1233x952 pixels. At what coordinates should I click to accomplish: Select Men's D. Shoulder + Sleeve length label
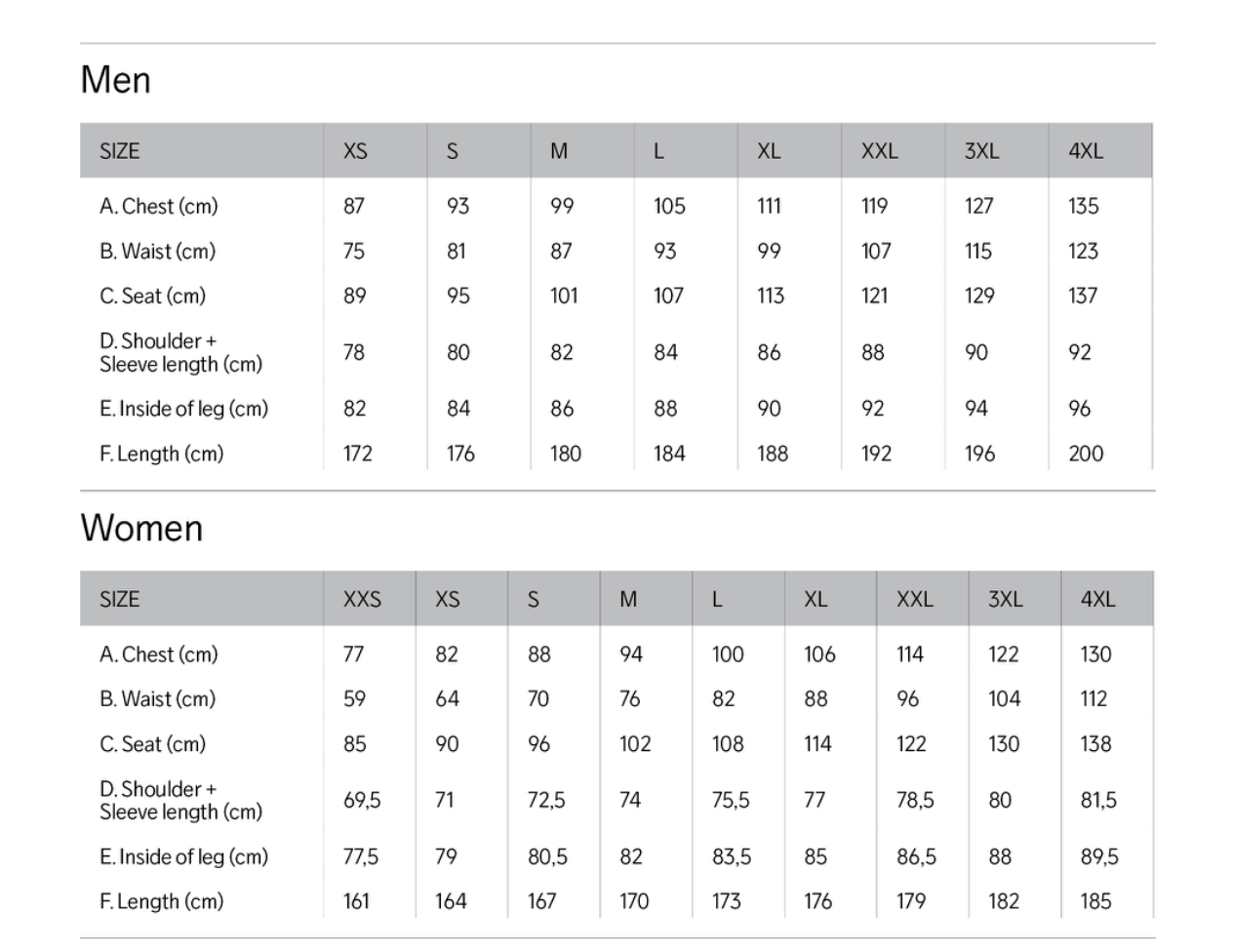coord(181,352)
